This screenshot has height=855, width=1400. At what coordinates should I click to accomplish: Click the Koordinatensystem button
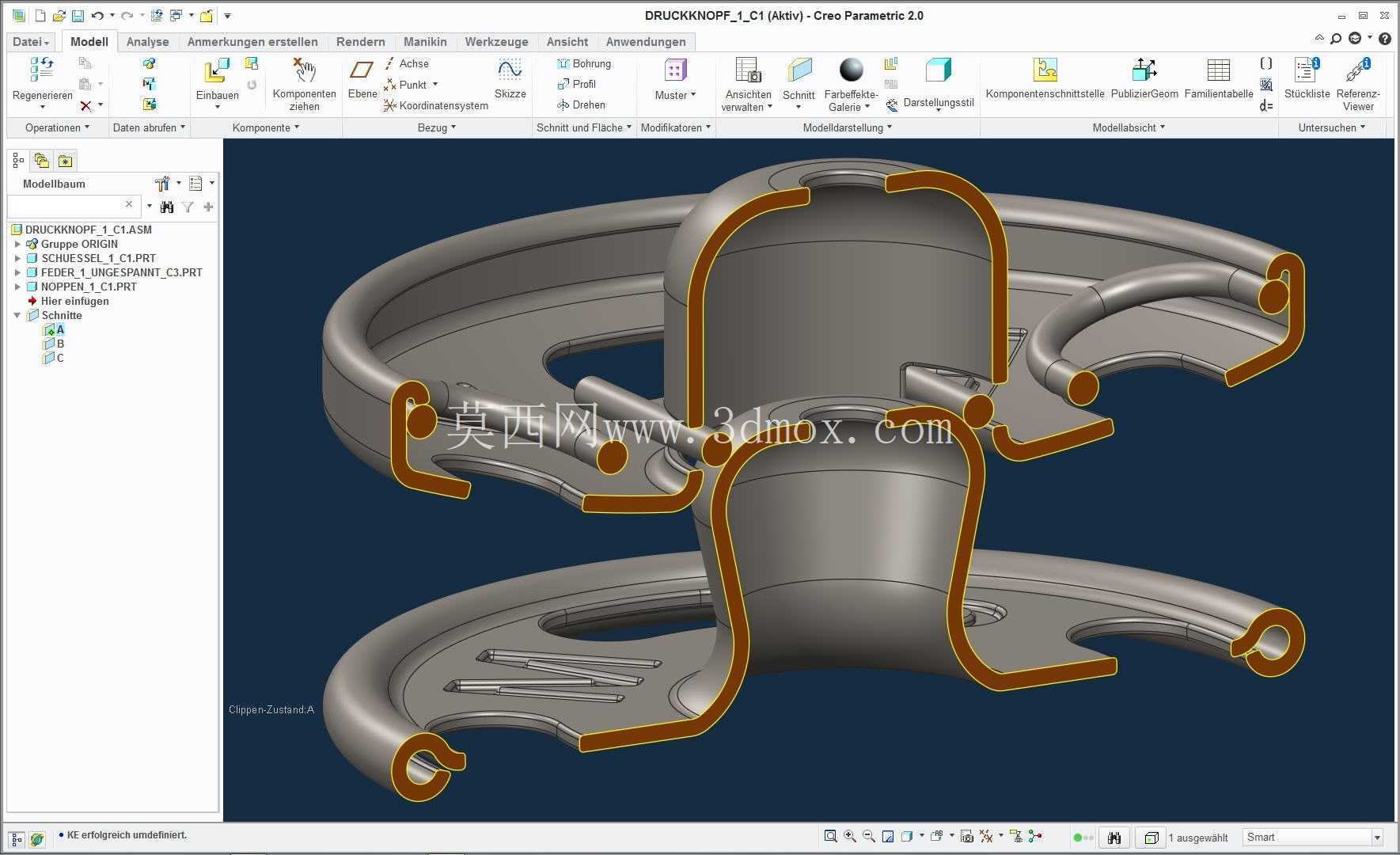tap(435, 105)
